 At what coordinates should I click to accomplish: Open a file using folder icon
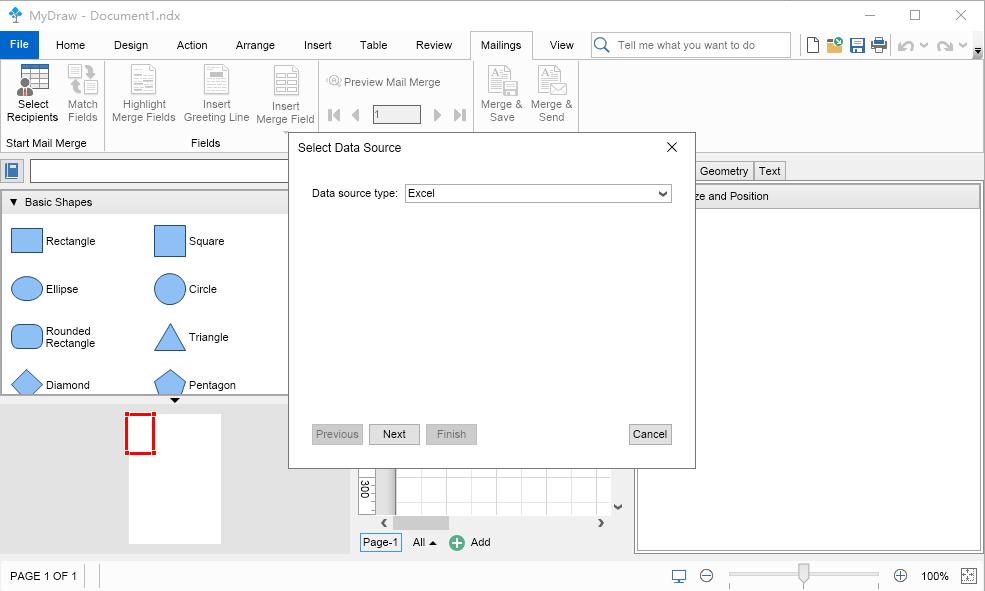tap(835, 45)
